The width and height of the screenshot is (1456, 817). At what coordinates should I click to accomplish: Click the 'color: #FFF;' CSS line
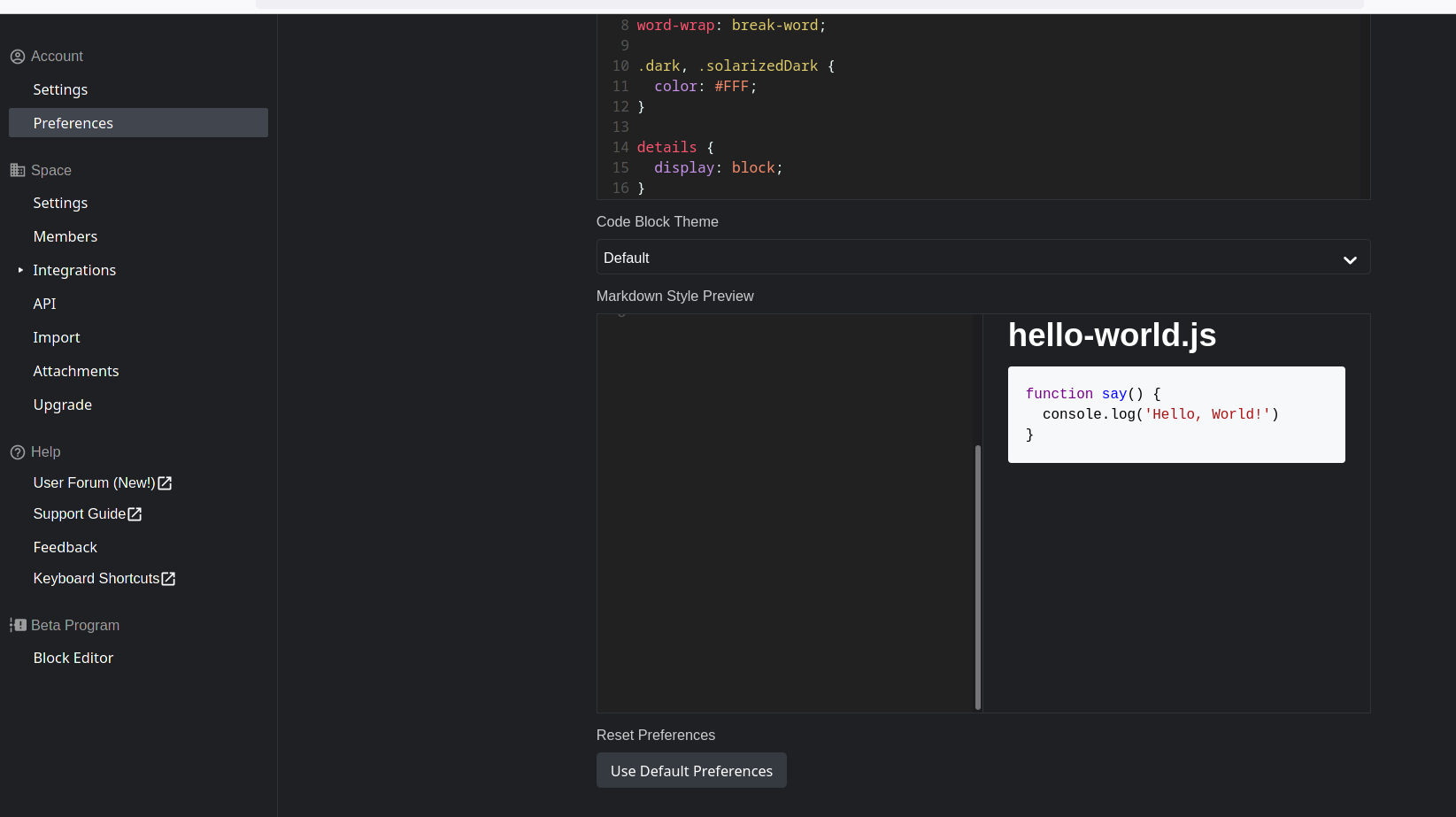[705, 87]
